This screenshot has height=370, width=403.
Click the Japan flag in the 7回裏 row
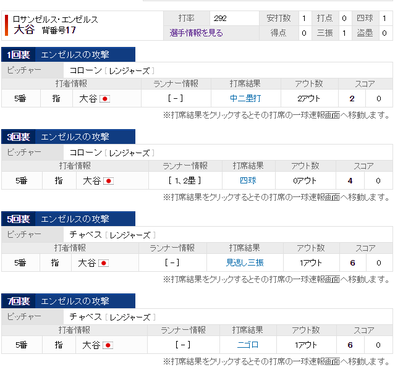coord(108,345)
